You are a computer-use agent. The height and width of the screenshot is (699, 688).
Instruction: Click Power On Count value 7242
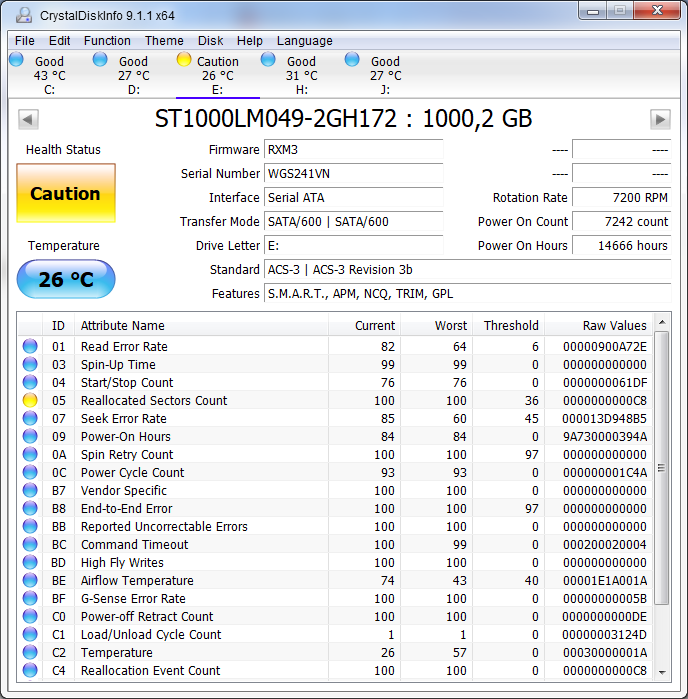click(x=622, y=222)
